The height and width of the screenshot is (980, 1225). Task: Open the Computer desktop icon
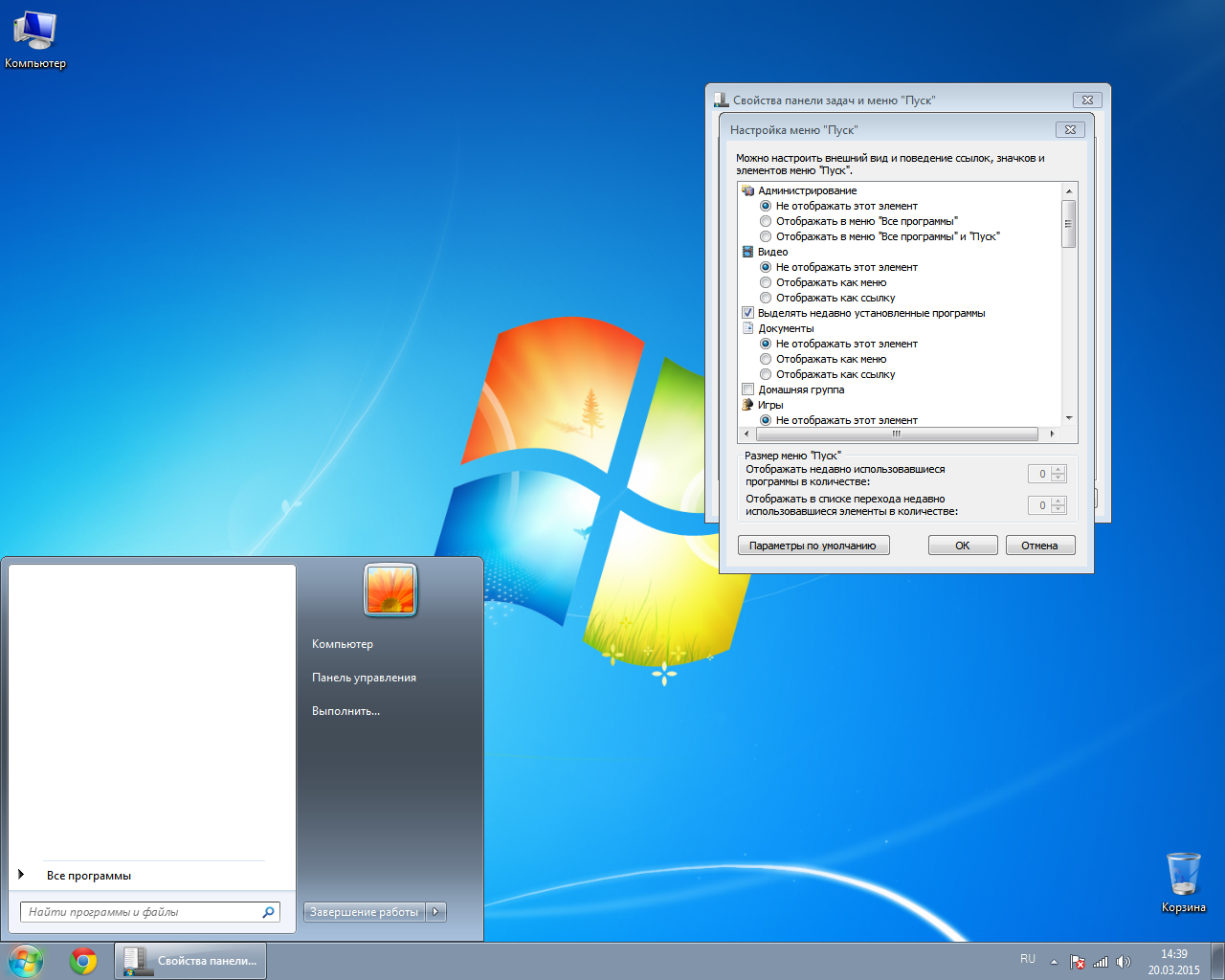point(34,38)
